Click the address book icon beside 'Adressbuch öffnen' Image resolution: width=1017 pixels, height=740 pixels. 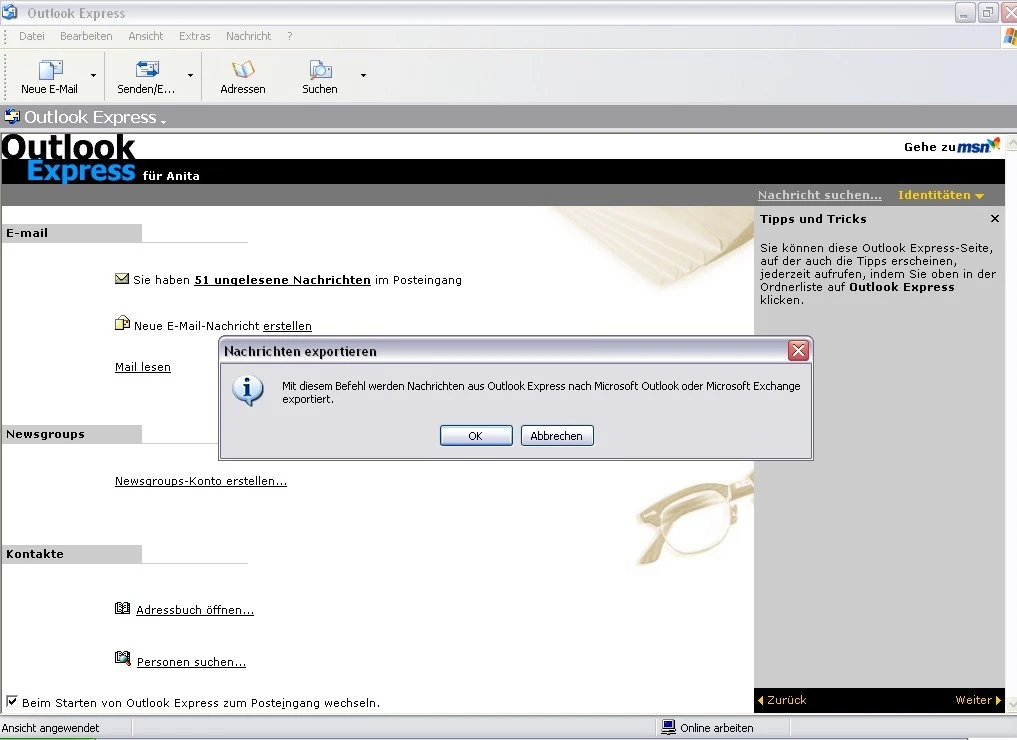coord(123,608)
